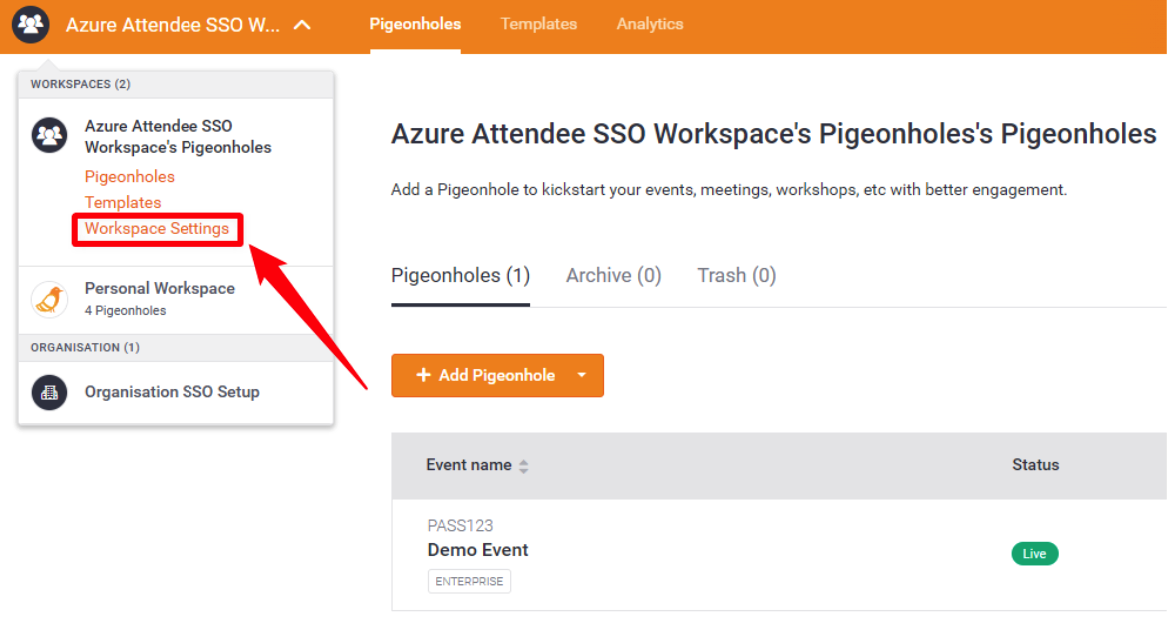This screenshot has width=1167, height=635.
Task: Select the Pigeonholes (1) list tab
Action: click(461, 275)
